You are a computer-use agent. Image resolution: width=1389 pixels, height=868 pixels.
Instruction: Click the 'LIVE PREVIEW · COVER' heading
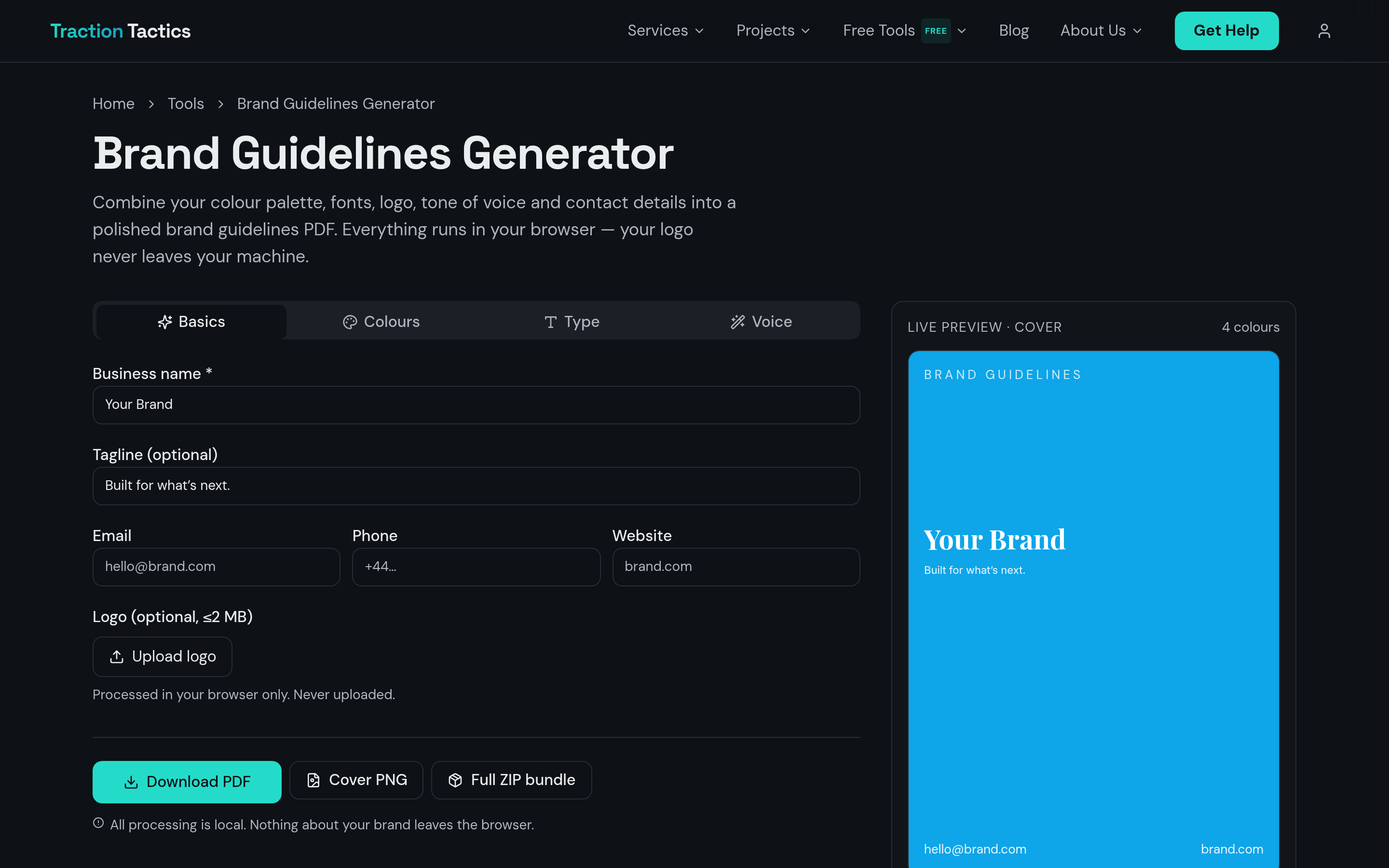[984, 327]
